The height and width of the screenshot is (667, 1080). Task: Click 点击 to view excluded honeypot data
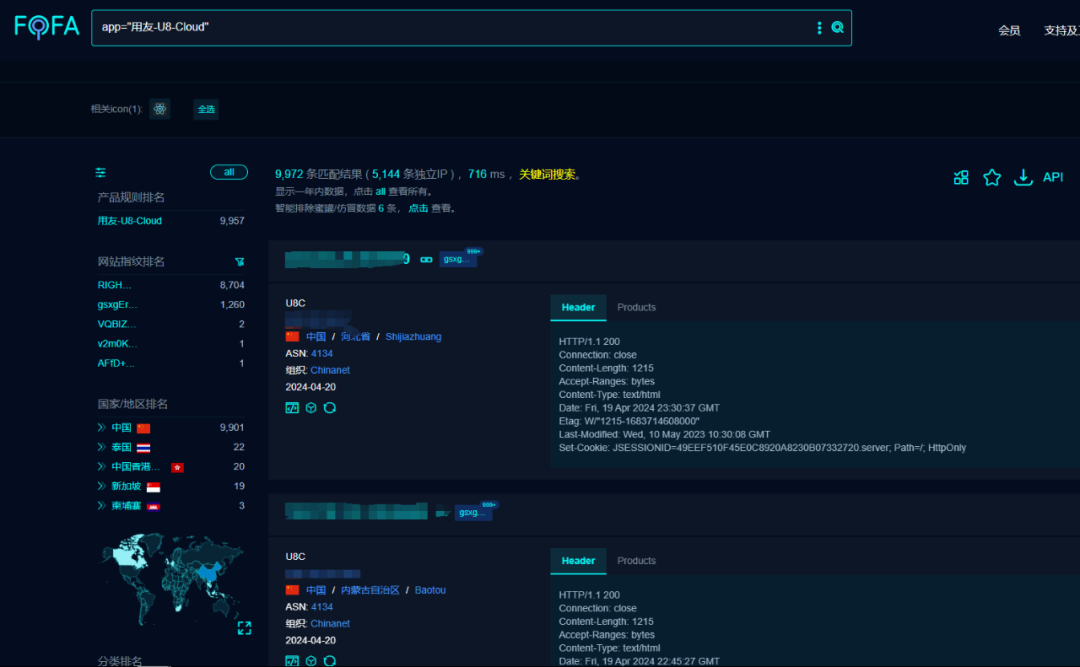(x=418, y=208)
